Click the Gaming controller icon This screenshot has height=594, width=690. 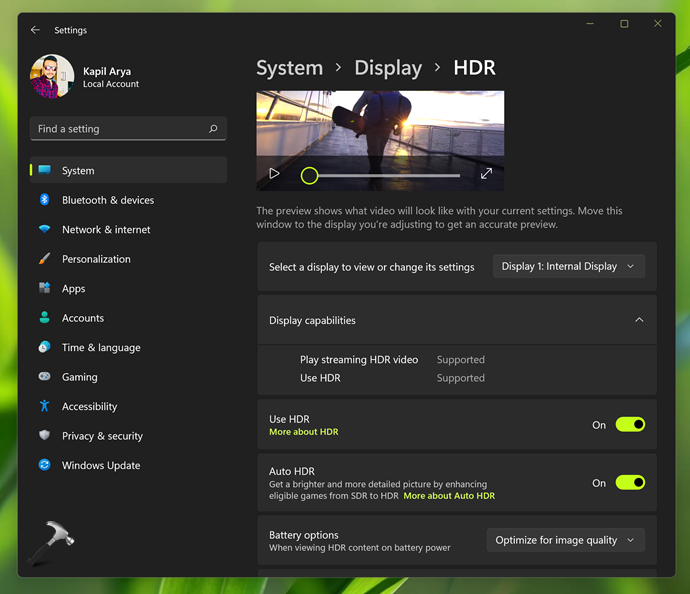(44, 377)
